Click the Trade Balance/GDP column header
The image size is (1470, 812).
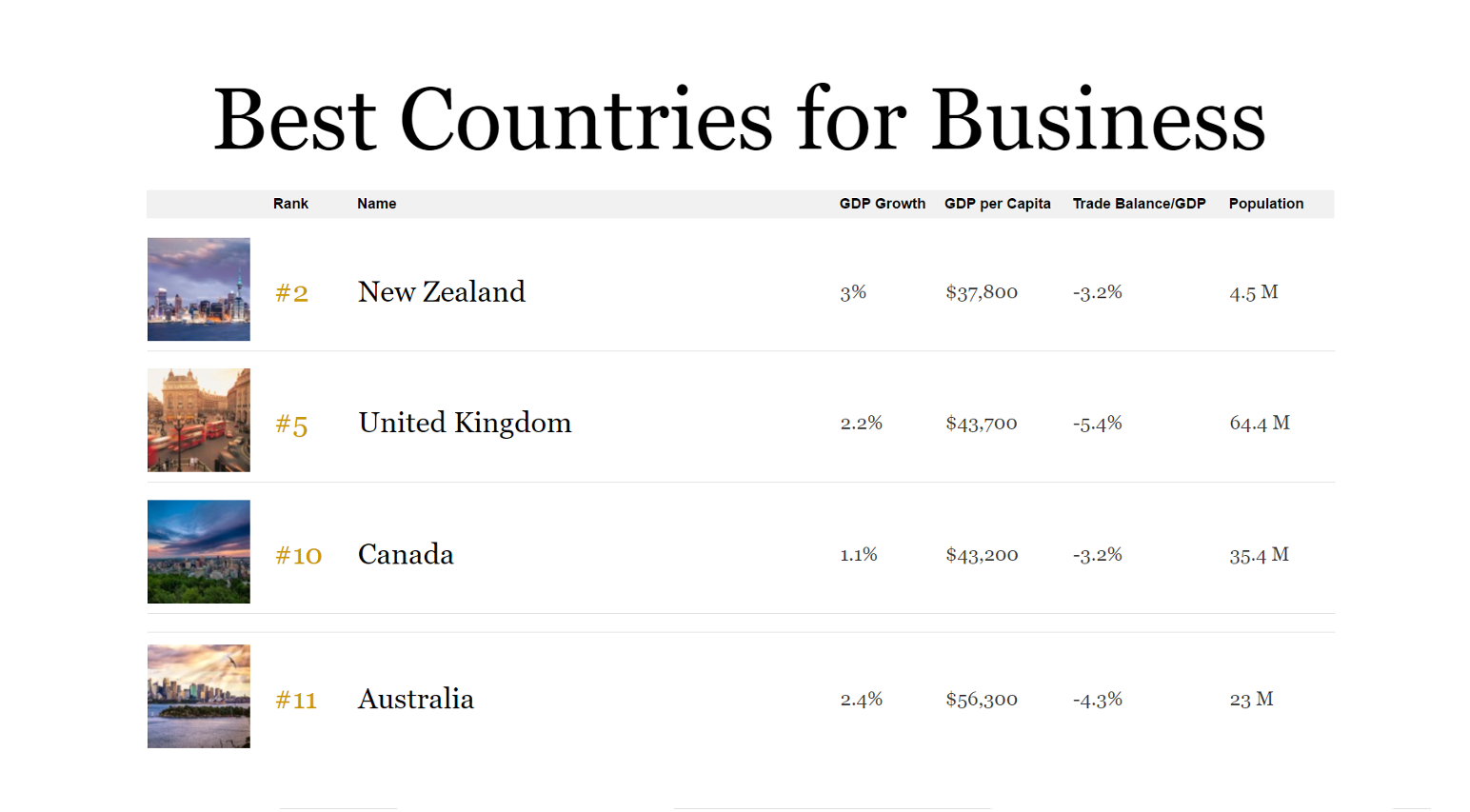click(1139, 204)
